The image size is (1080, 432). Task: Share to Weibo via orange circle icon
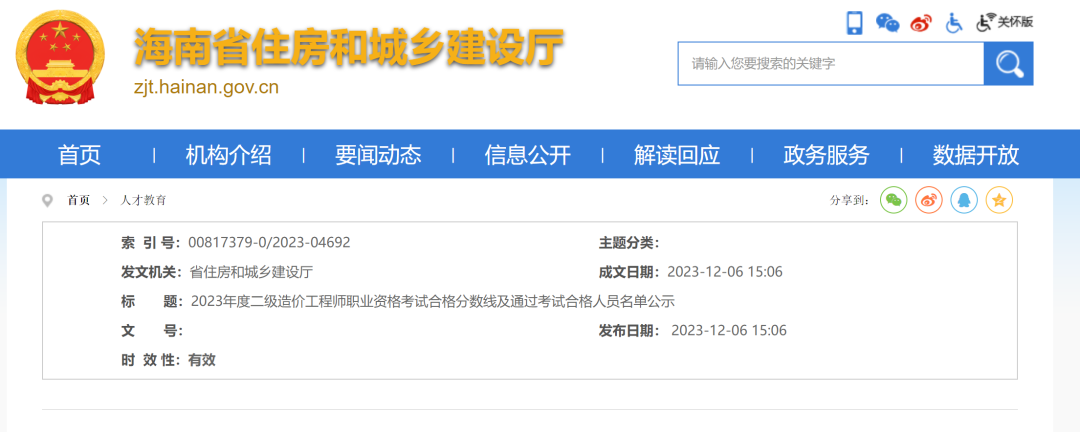click(929, 200)
